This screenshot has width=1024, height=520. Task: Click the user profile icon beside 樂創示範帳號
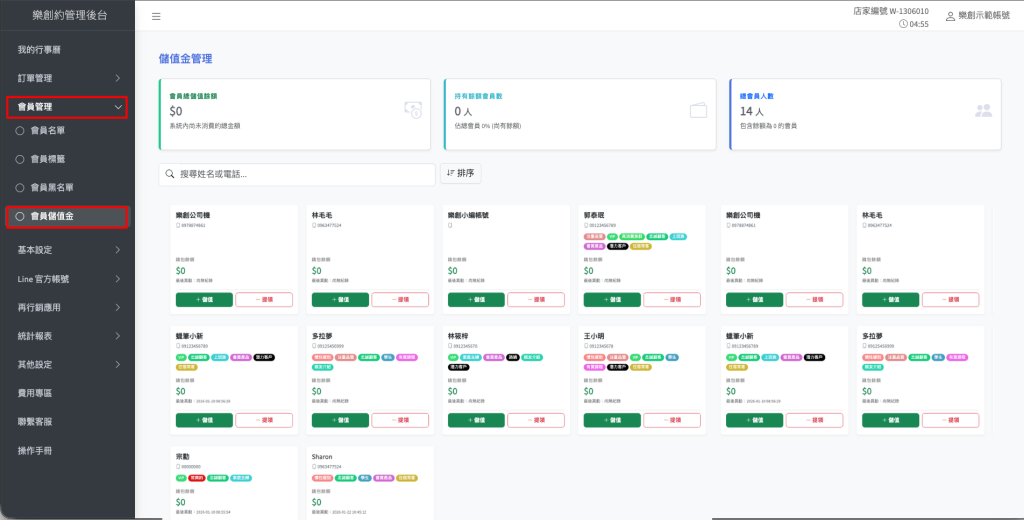[x=950, y=16]
